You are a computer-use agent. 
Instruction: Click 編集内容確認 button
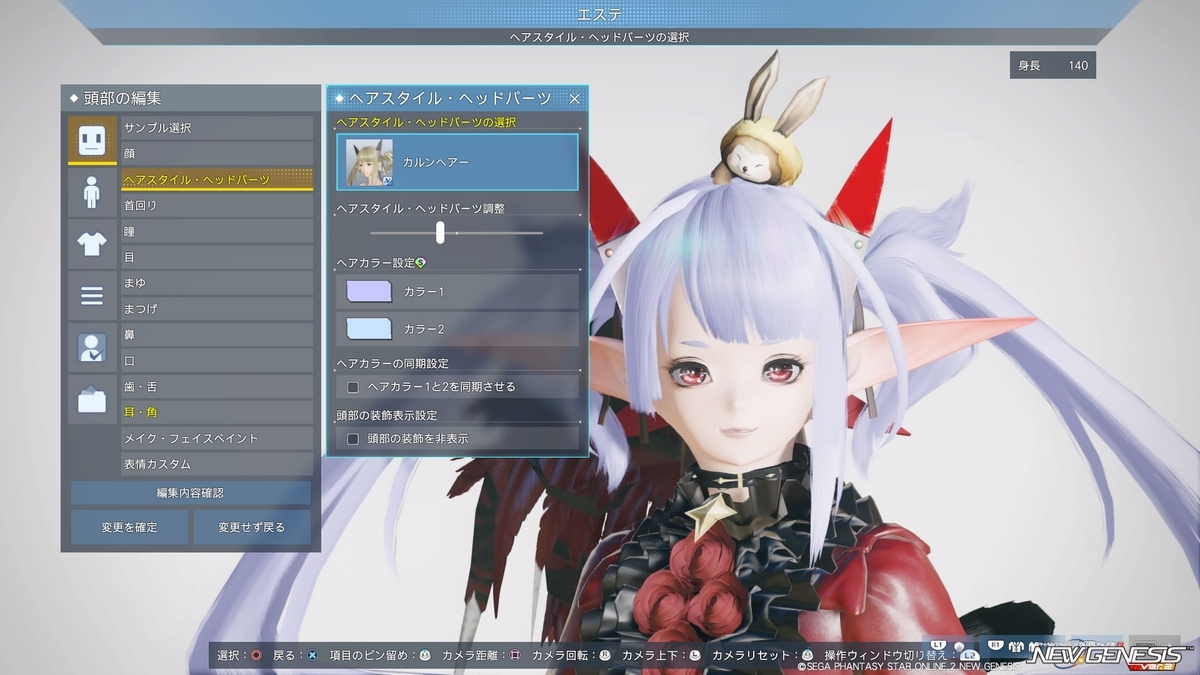190,493
